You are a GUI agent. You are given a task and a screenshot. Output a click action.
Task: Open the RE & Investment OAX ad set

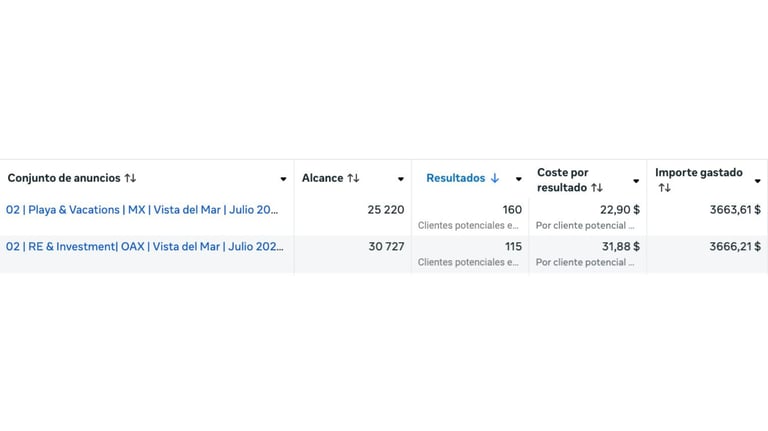[x=144, y=246]
